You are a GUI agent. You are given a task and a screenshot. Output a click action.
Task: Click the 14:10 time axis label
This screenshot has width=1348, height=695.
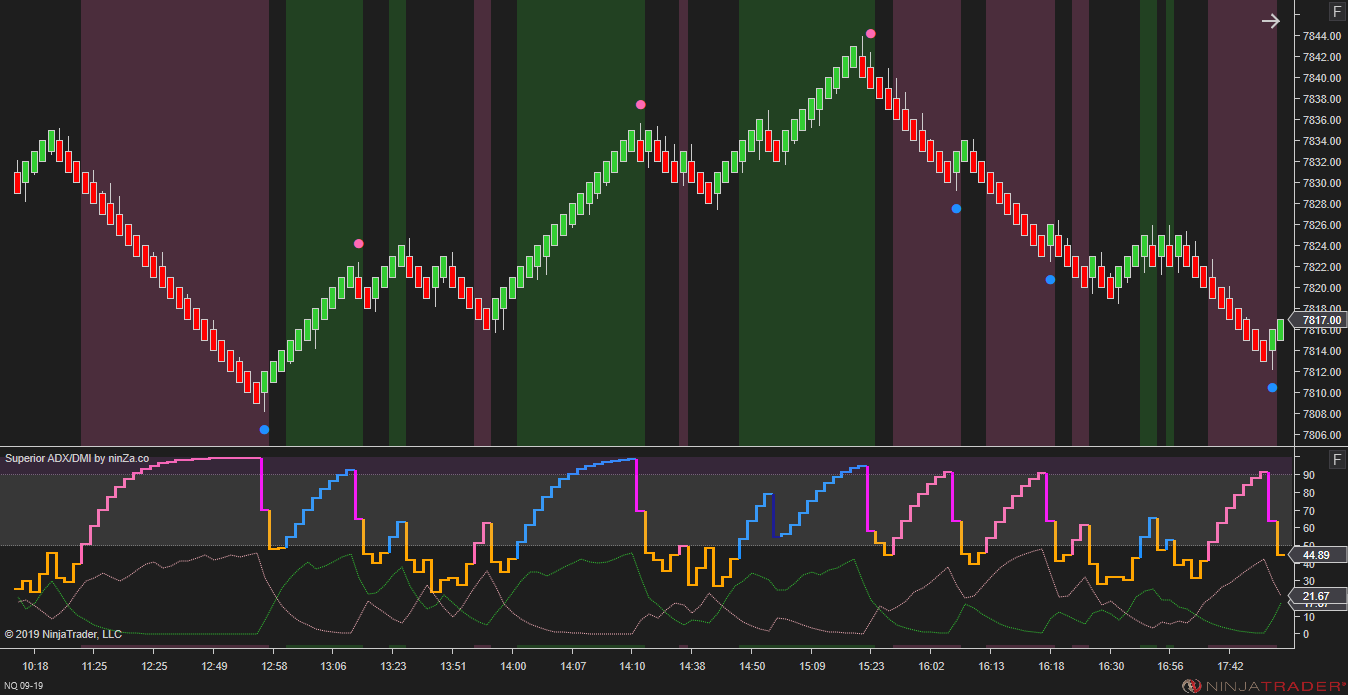coord(631,666)
